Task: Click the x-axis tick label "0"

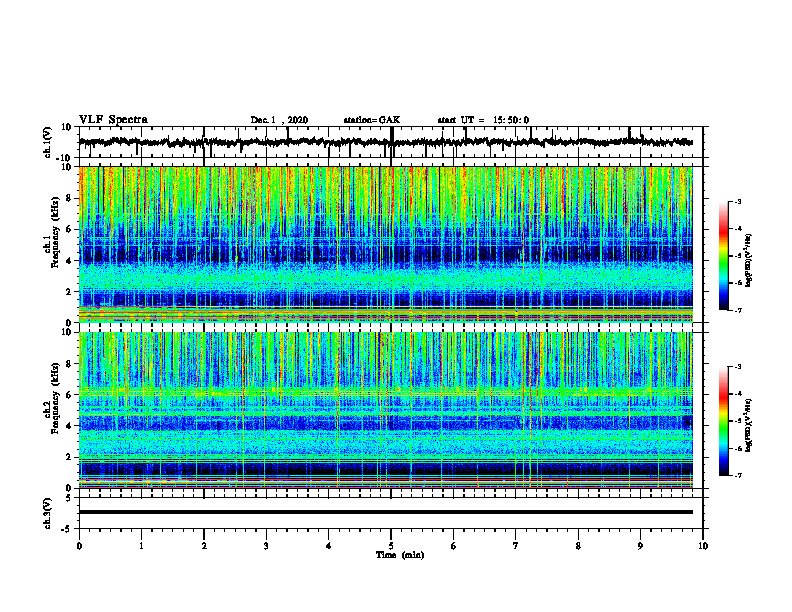Action: (x=79, y=546)
